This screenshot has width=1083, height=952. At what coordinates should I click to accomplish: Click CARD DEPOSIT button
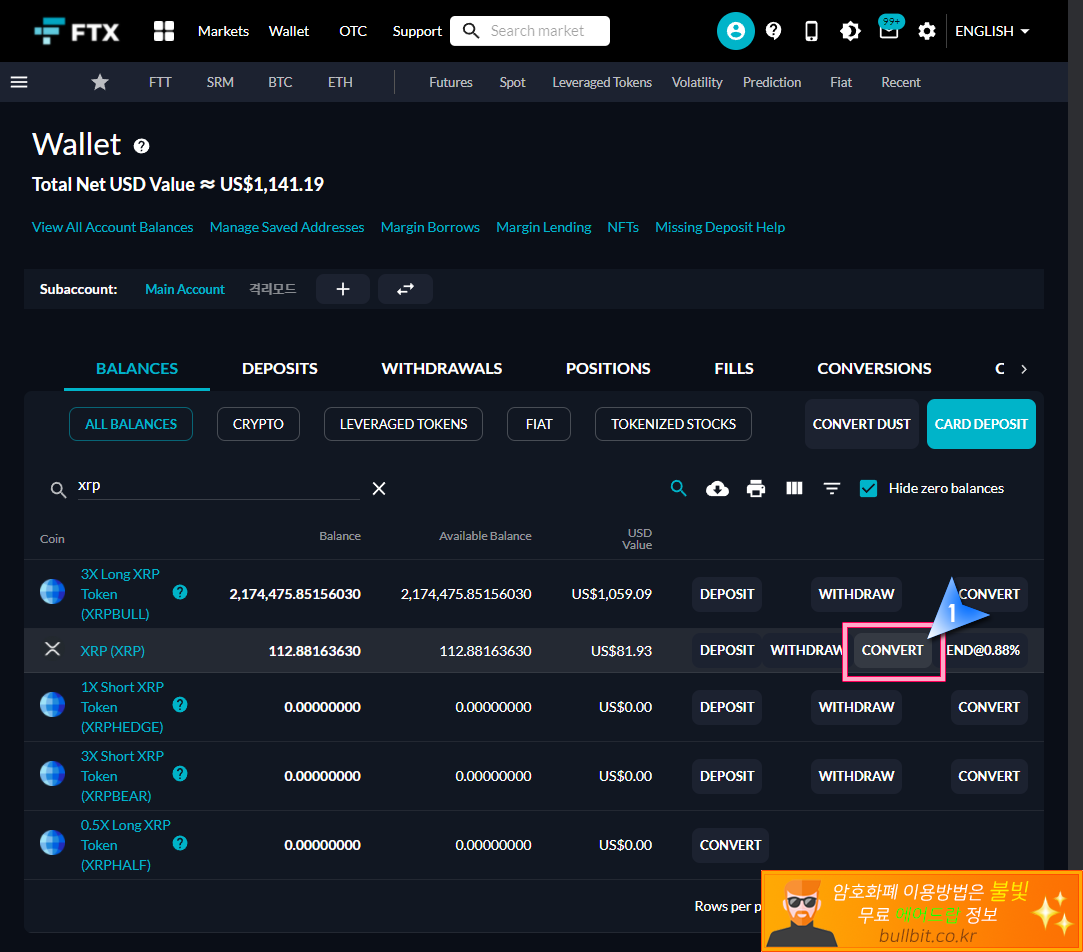[x=981, y=424]
